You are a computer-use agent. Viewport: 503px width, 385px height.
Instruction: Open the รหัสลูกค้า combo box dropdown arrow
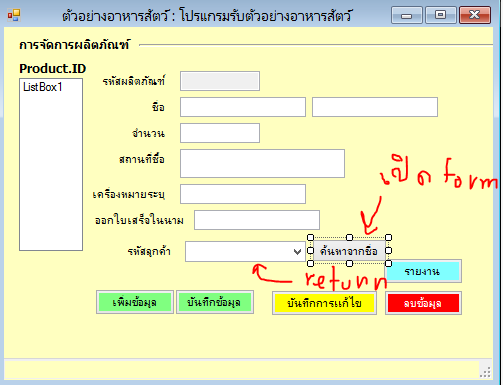pyautogui.click(x=297, y=251)
